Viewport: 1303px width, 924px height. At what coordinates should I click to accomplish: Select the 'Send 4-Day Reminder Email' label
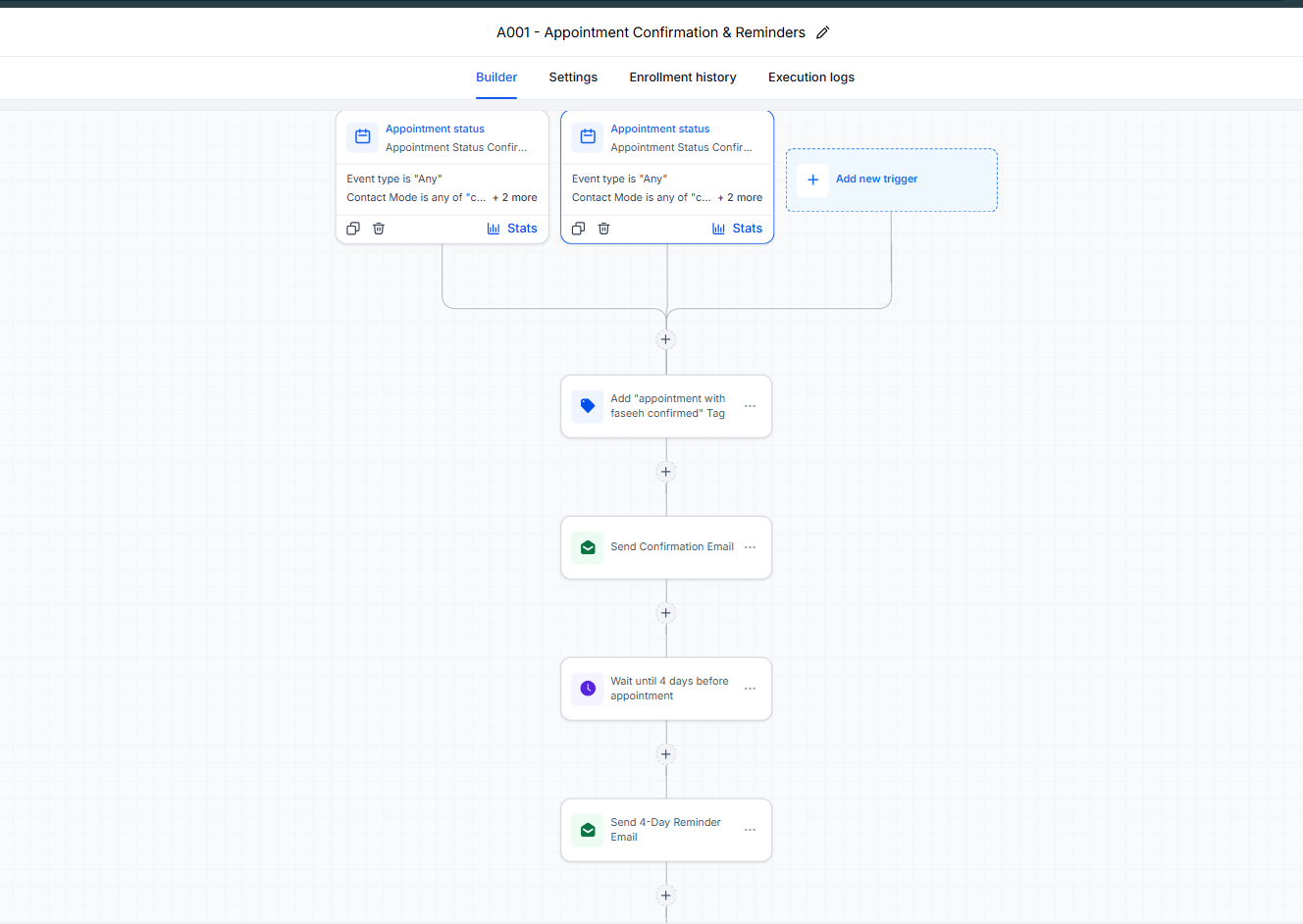coord(665,830)
